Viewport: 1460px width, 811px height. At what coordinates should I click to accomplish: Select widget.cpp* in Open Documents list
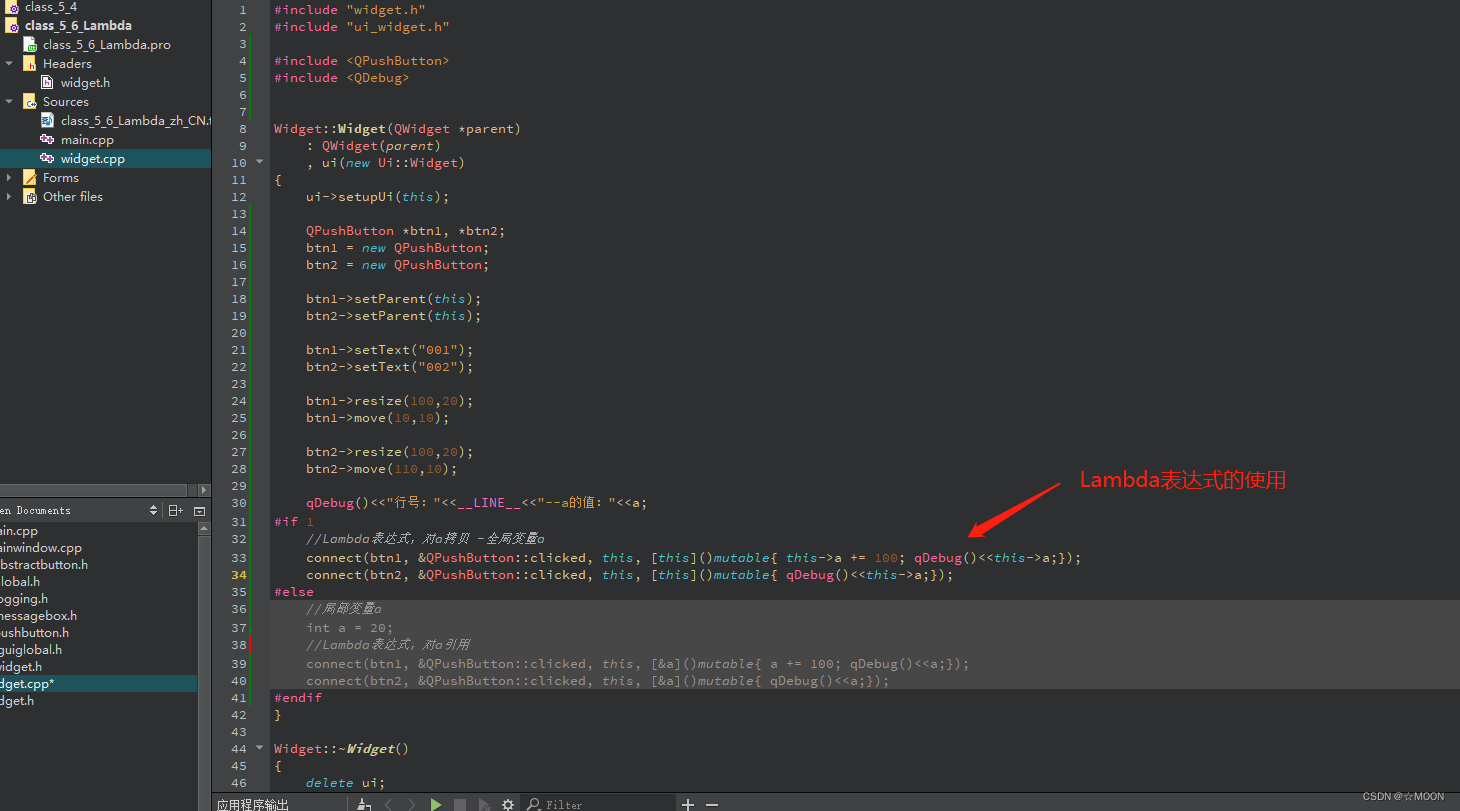coord(98,684)
